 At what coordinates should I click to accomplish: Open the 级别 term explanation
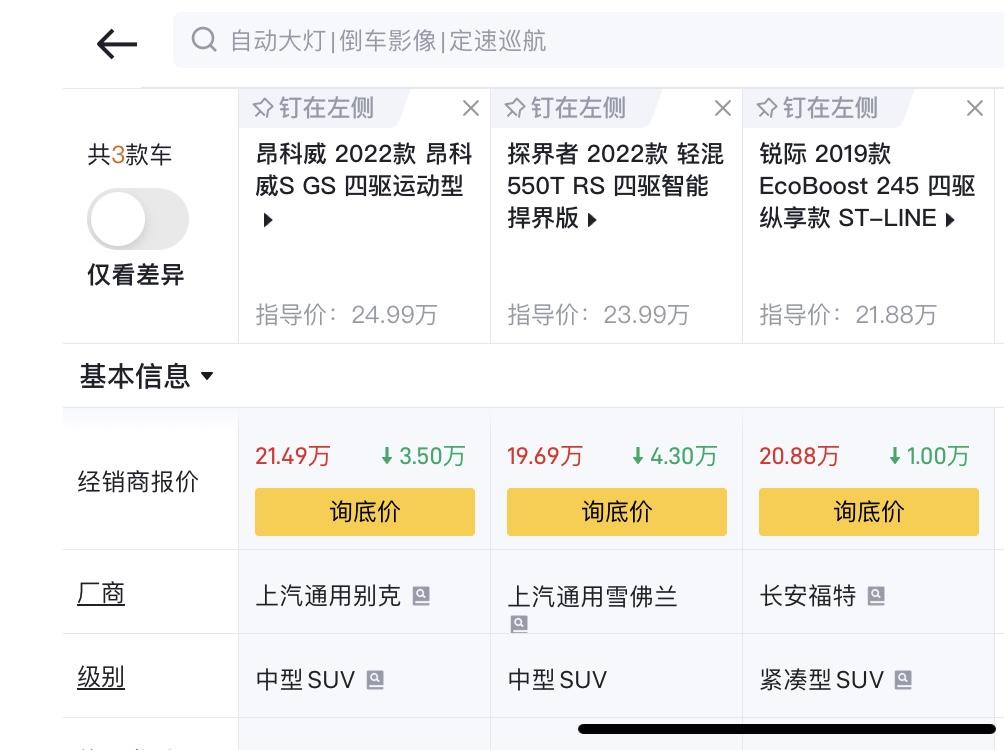(101, 677)
